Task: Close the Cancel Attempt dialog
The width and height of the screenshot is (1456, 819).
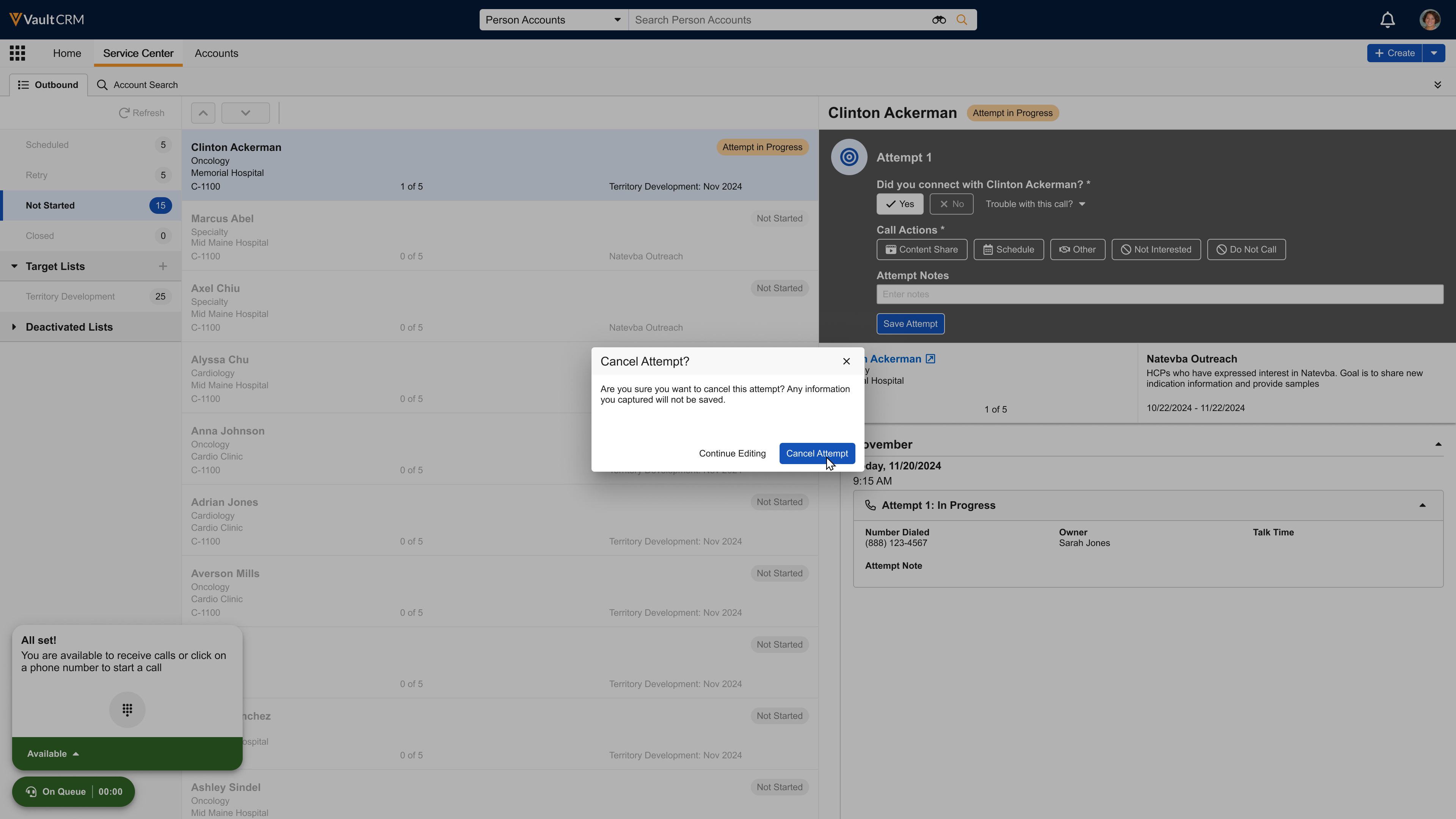Action: pyautogui.click(x=846, y=361)
